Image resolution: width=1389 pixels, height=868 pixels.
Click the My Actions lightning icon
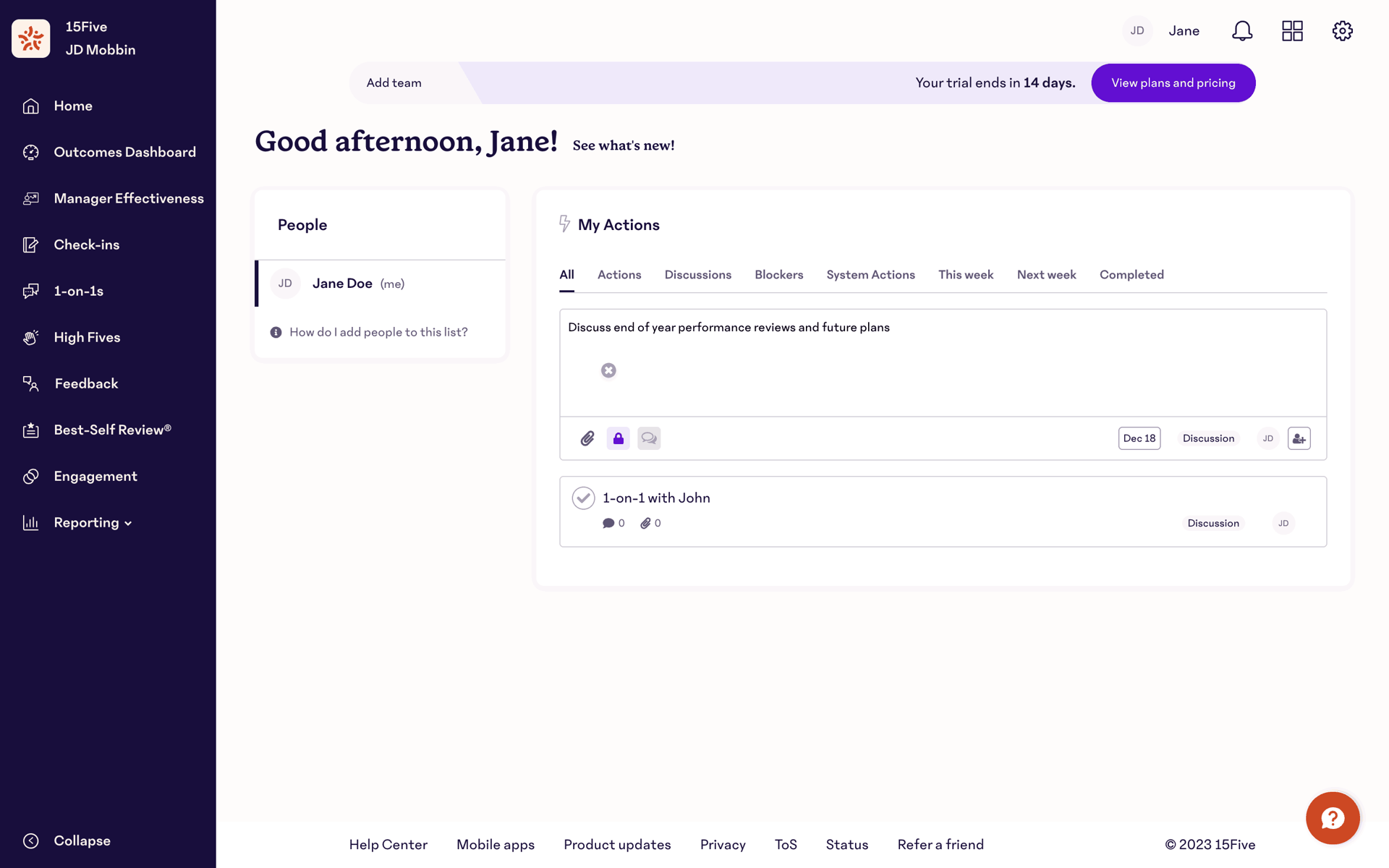pos(564,224)
